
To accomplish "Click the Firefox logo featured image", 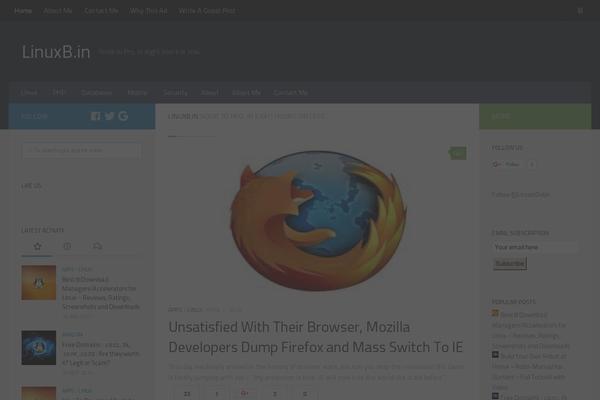I will tap(318, 220).
